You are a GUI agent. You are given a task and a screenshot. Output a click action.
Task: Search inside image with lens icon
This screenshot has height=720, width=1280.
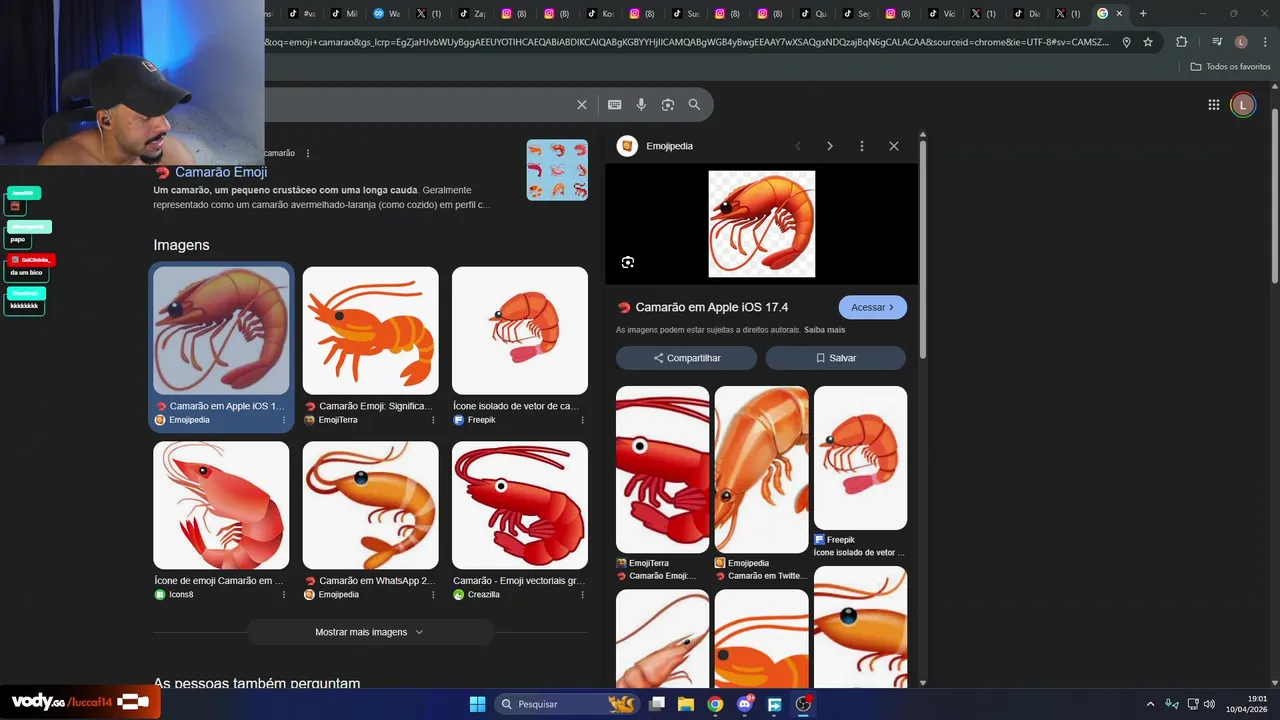pos(628,262)
